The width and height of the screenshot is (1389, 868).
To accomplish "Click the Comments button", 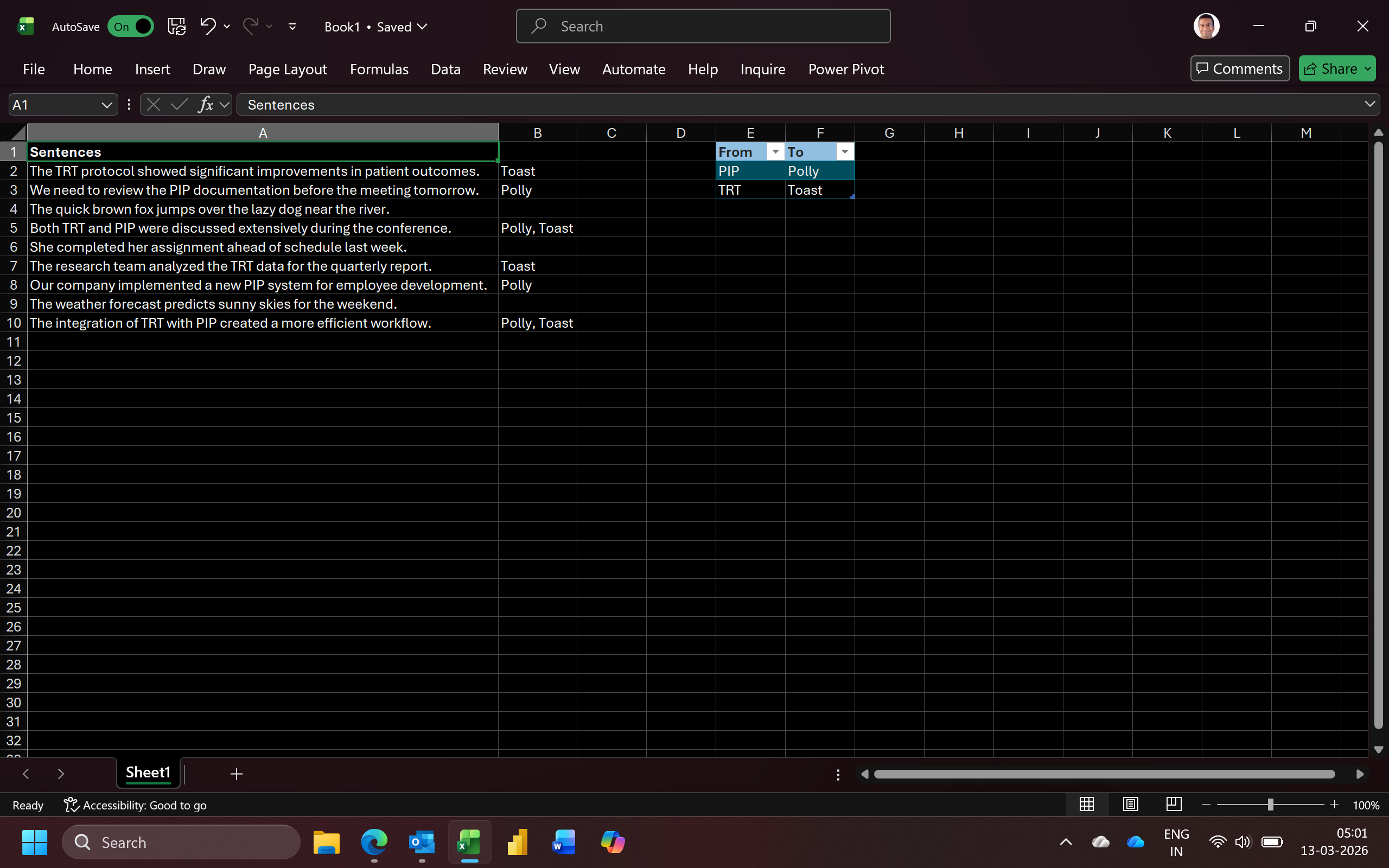I will coord(1240,69).
